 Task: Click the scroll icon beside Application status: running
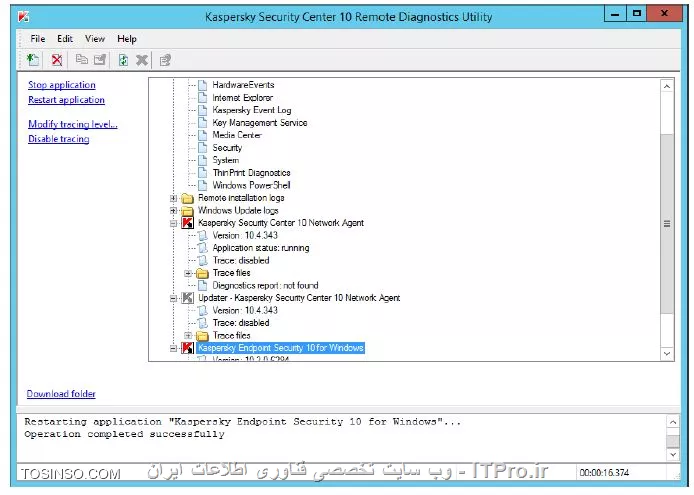pyautogui.click(x=202, y=248)
